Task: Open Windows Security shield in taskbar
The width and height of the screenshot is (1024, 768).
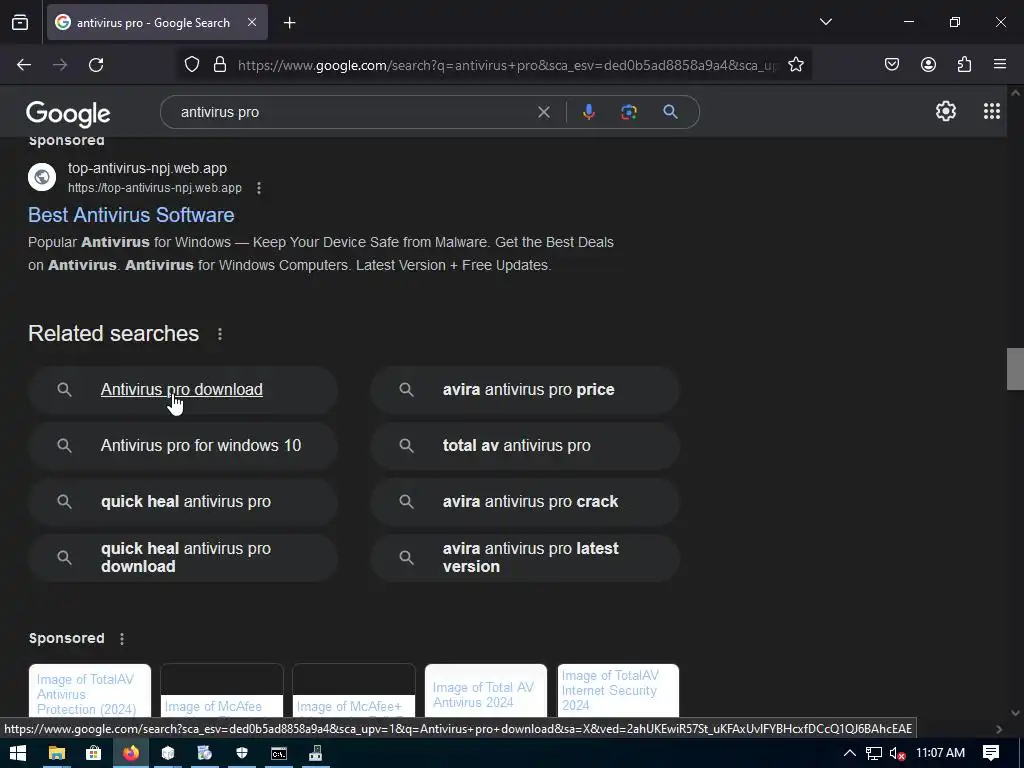Action: [x=242, y=754]
